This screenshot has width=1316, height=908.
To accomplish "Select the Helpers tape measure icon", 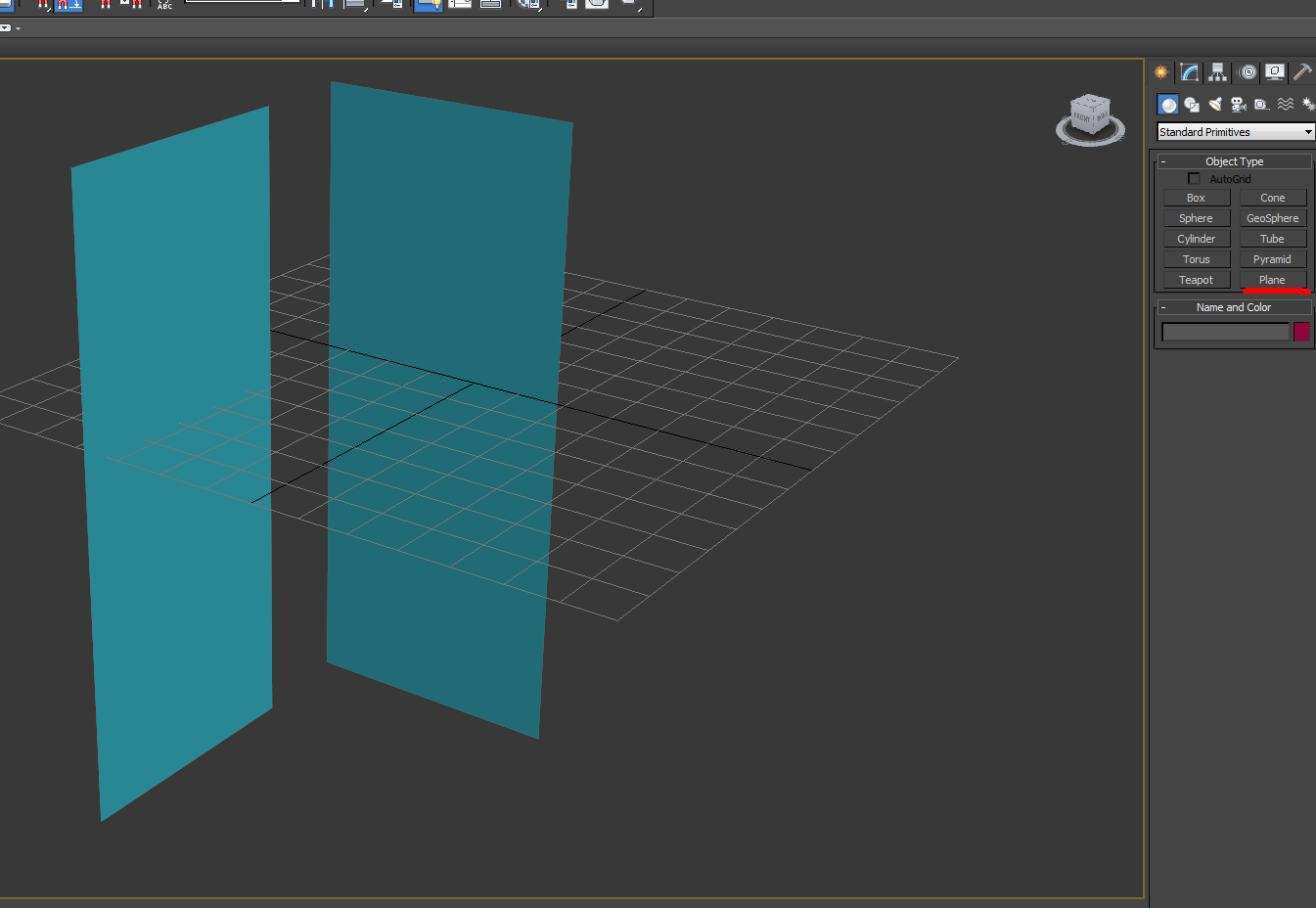I will click(x=1261, y=105).
